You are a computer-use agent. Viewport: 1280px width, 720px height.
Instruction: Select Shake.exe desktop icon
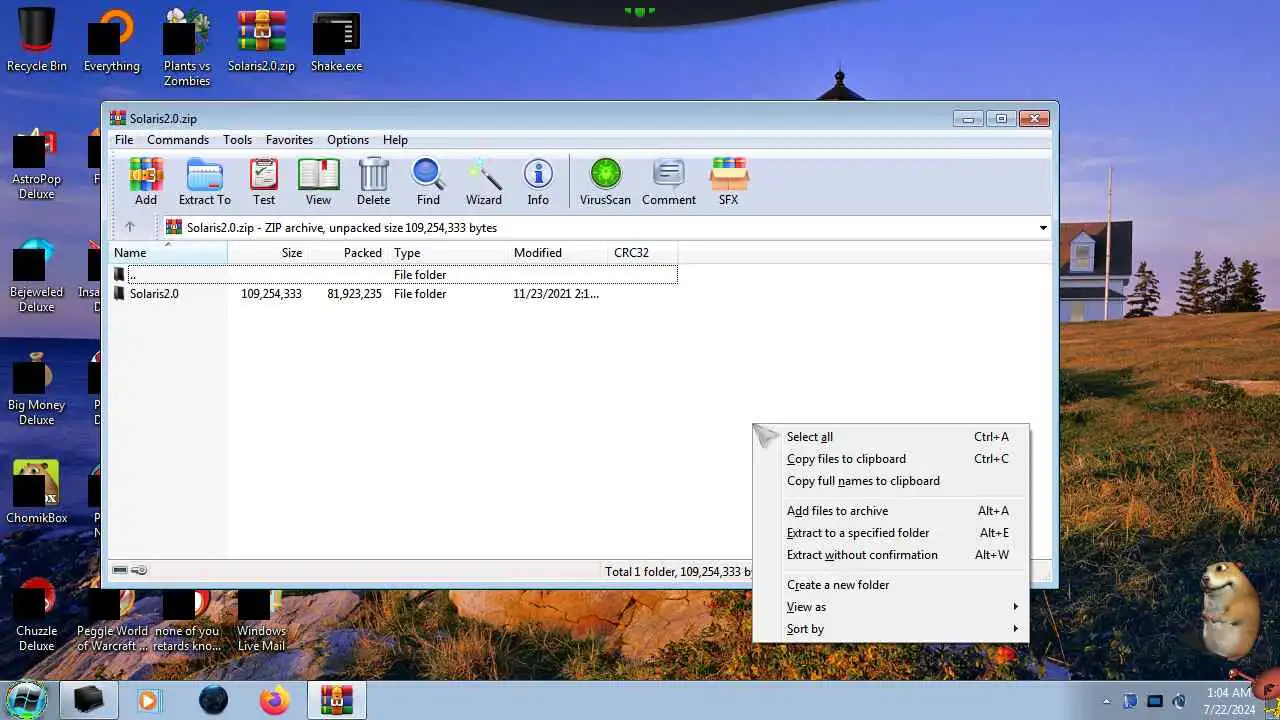coord(336,41)
